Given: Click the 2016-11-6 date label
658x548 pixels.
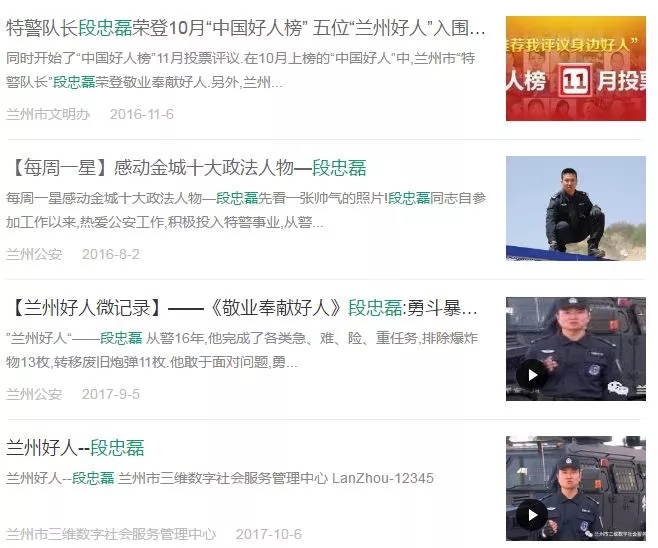Looking at the screenshot, I should point(142,114).
